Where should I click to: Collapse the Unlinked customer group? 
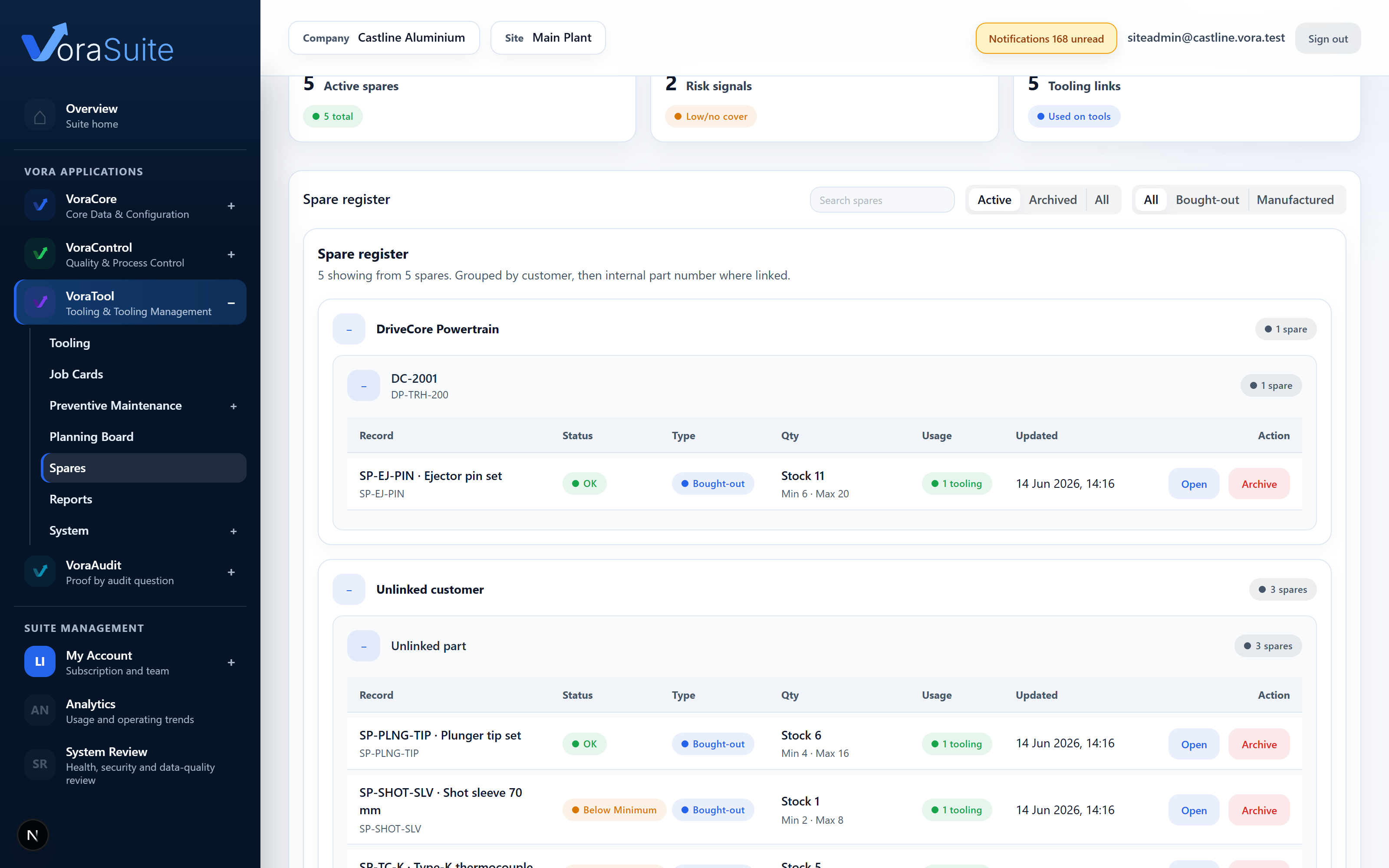pyautogui.click(x=349, y=589)
